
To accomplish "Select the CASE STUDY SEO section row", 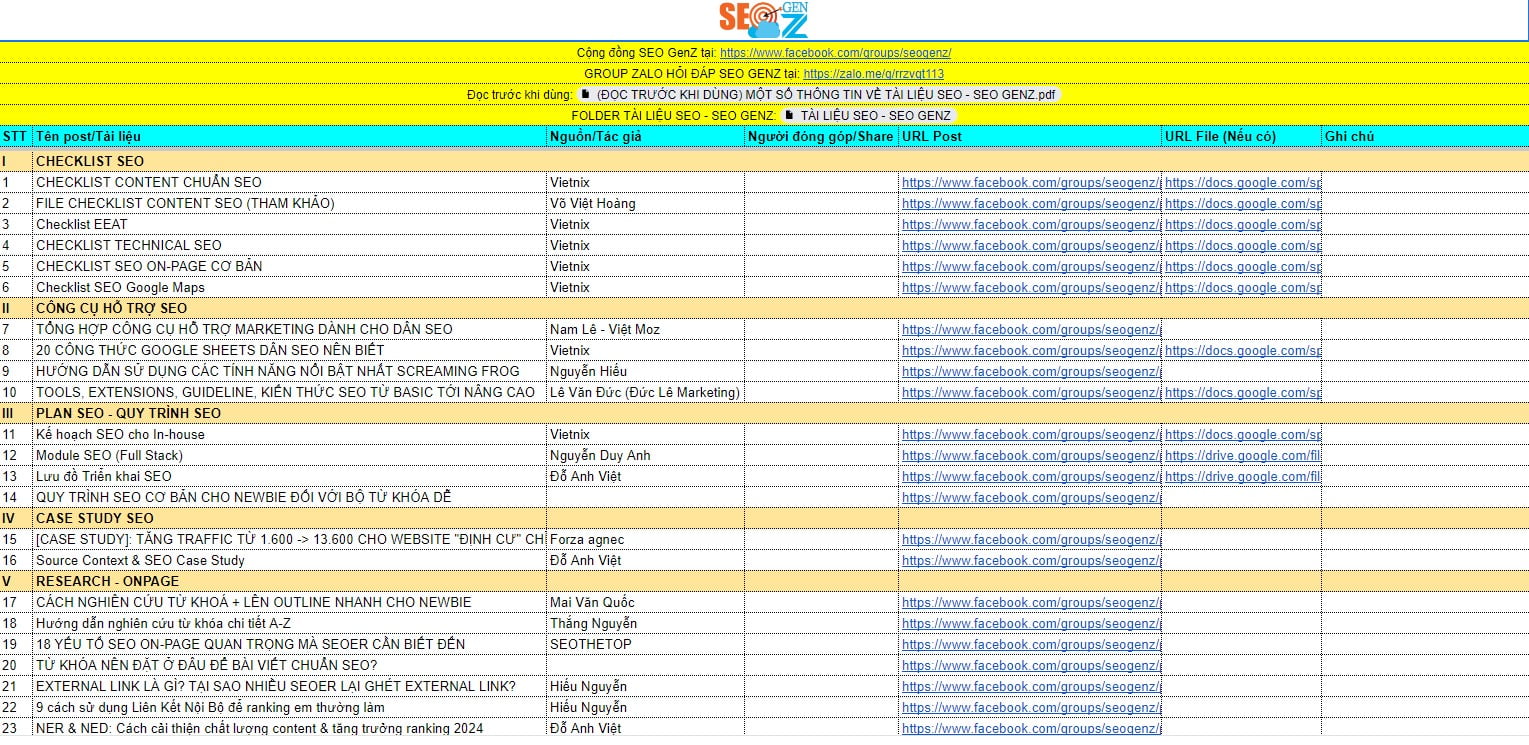I will click(764, 518).
